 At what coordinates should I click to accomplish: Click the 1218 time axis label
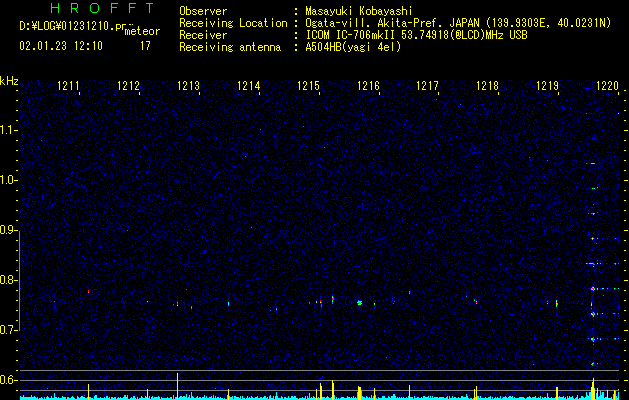tap(487, 86)
